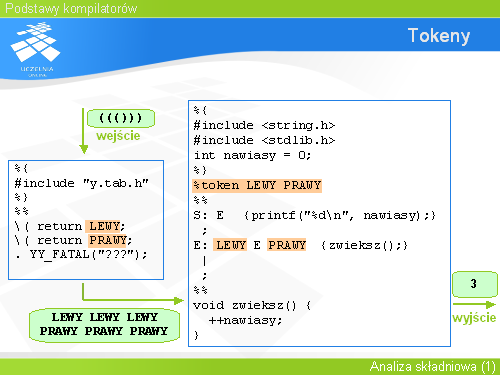
Task: Click the int nawiasy = 0 declaration
Action: tap(252, 155)
